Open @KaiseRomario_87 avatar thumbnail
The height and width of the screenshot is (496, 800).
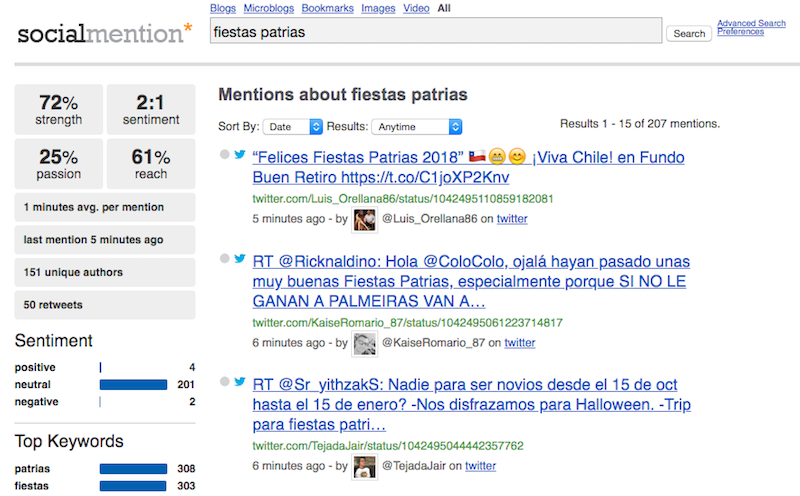365,343
